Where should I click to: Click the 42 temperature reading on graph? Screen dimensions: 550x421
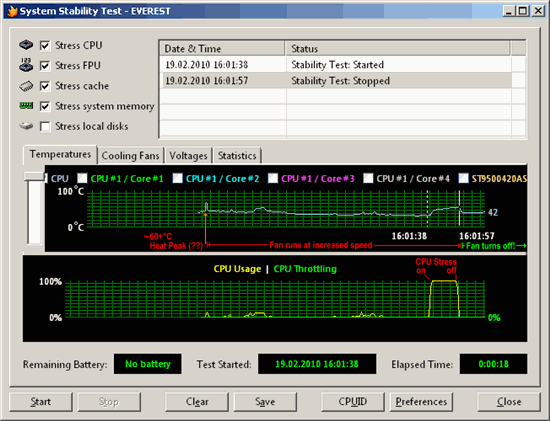pyautogui.click(x=493, y=212)
